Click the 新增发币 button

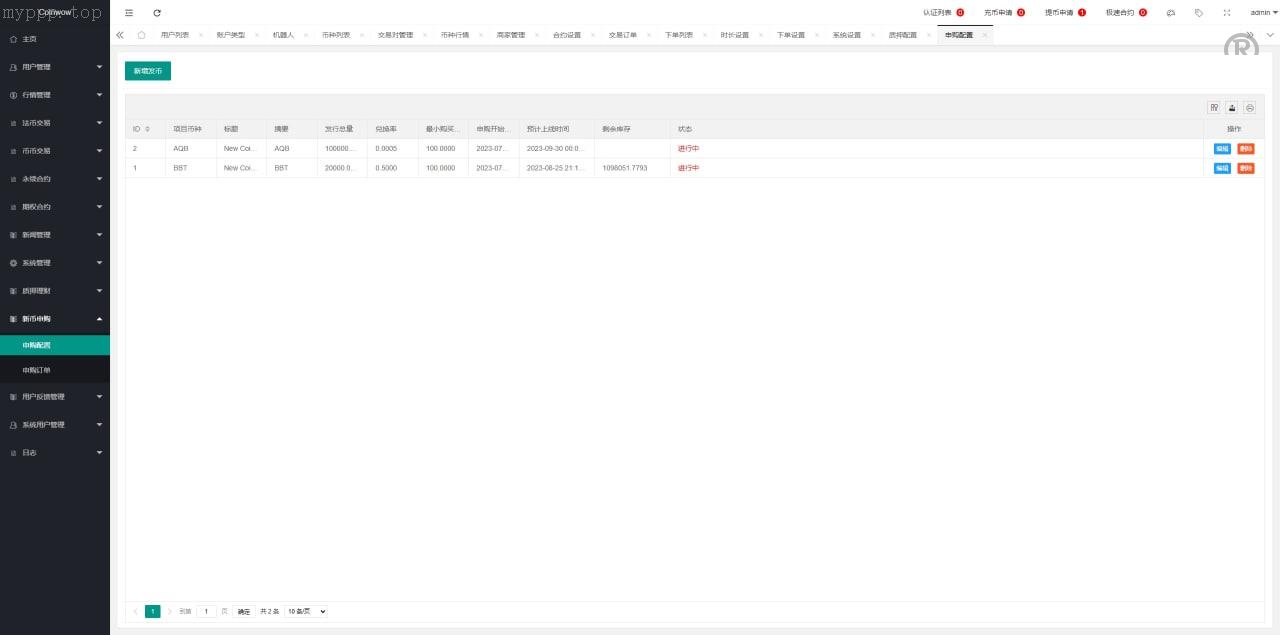(x=147, y=71)
